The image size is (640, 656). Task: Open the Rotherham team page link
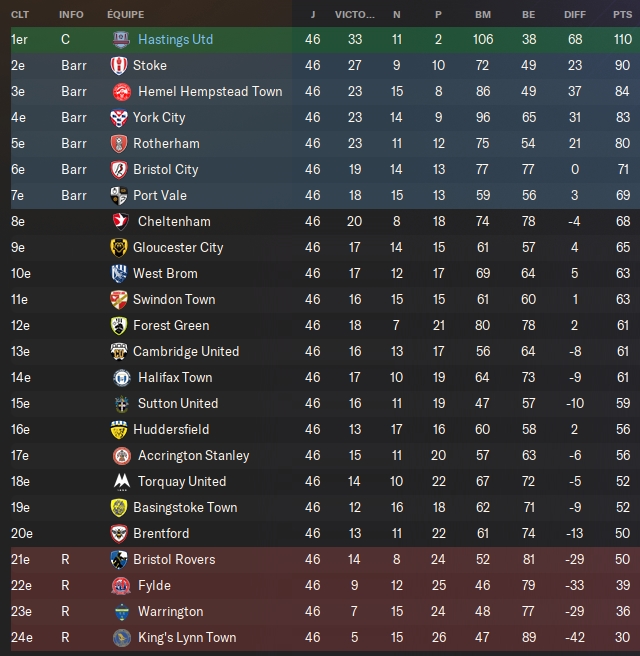coord(166,143)
